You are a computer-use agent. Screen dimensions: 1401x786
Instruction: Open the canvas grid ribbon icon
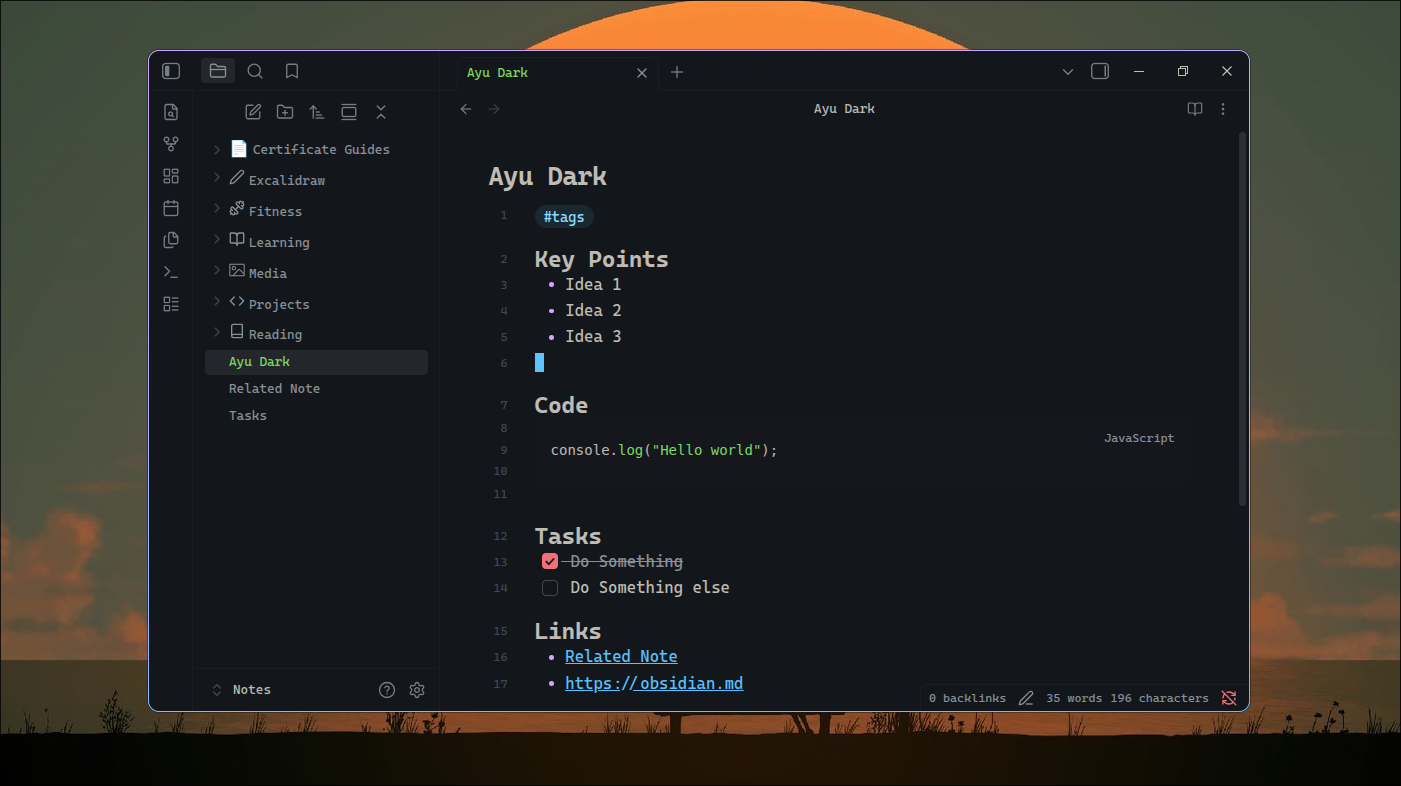171,176
